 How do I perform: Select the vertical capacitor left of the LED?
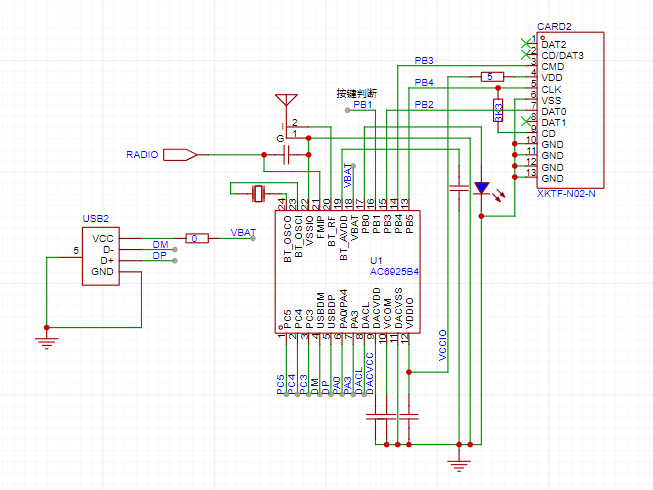(459, 188)
